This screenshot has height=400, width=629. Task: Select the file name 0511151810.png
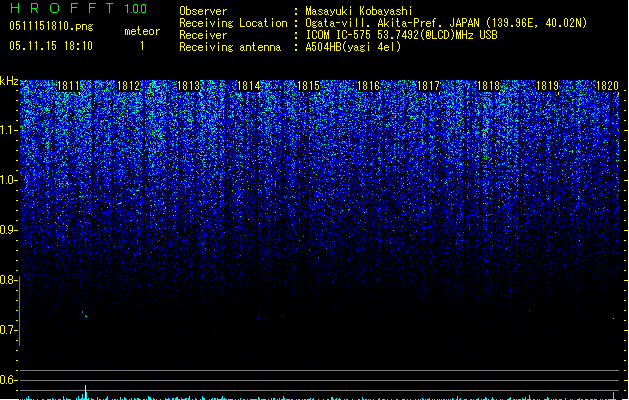tap(51, 26)
